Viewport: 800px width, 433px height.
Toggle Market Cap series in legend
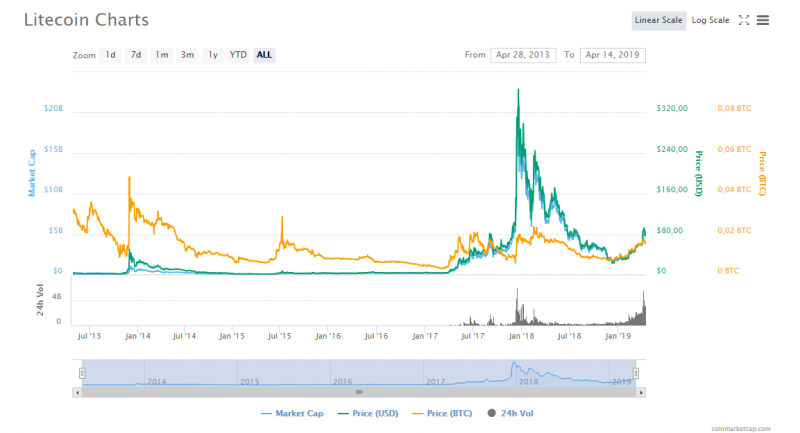point(292,414)
